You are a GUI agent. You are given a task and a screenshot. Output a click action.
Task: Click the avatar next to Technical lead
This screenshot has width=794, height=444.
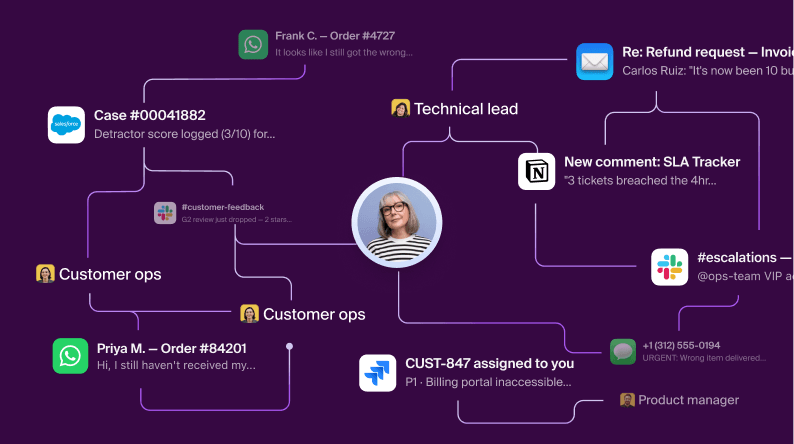pyautogui.click(x=401, y=108)
